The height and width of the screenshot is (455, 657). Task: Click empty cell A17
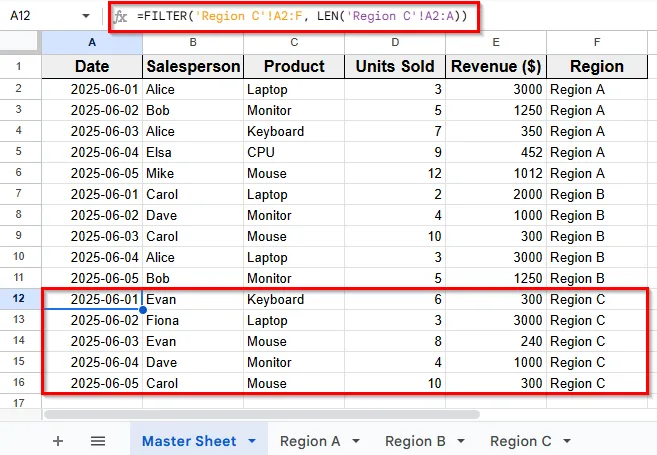click(x=92, y=402)
